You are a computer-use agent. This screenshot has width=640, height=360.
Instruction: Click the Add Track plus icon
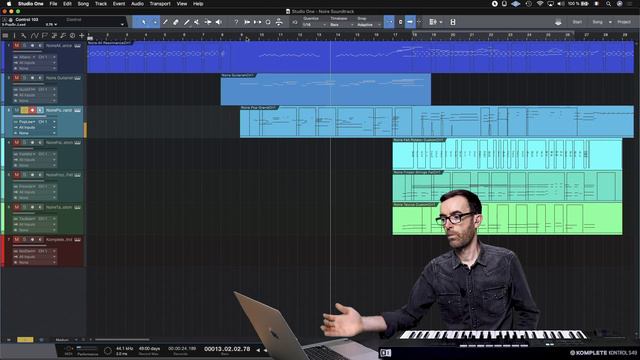(x=82, y=36)
